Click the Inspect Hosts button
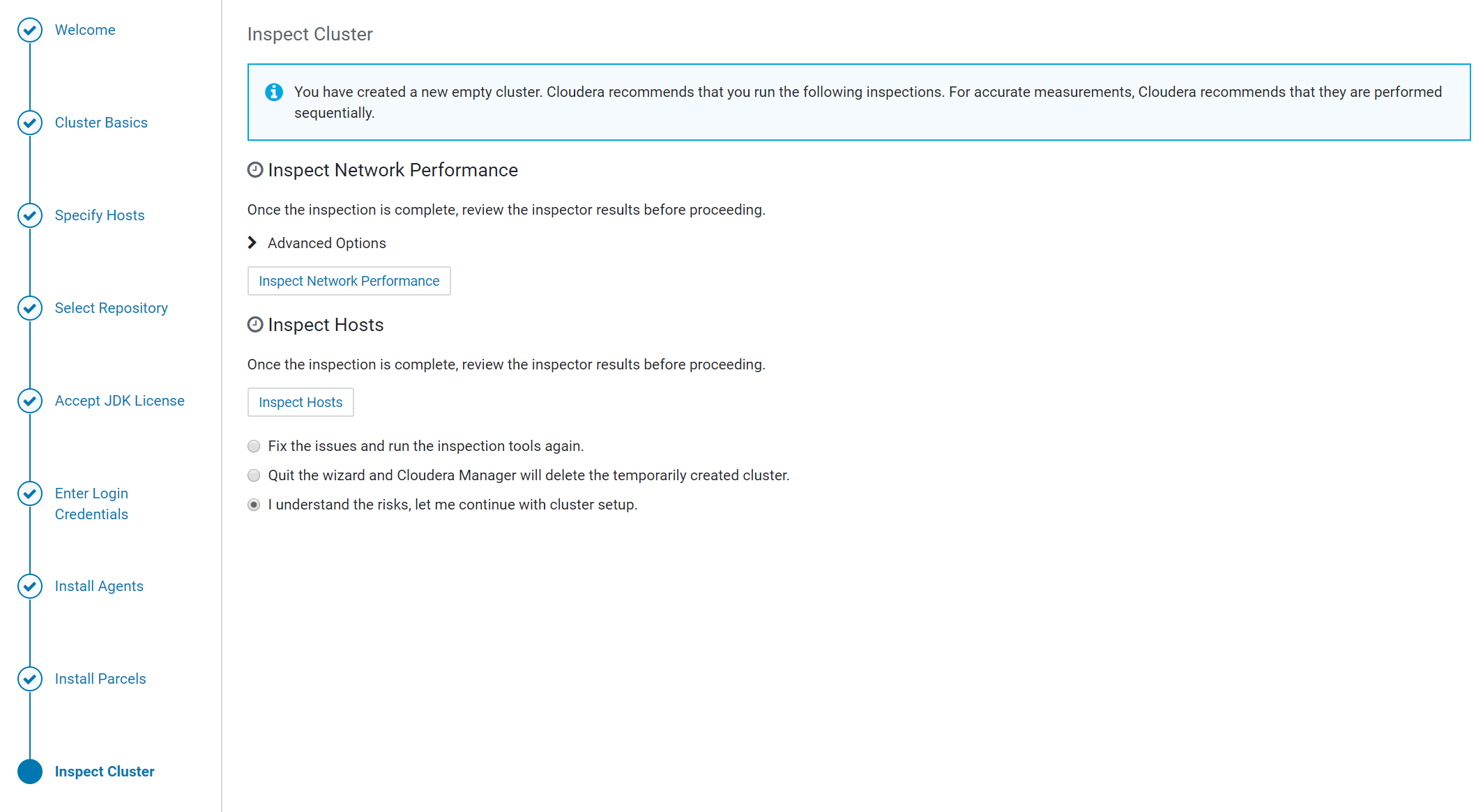The height and width of the screenshot is (812, 1483). tap(301, 402)
